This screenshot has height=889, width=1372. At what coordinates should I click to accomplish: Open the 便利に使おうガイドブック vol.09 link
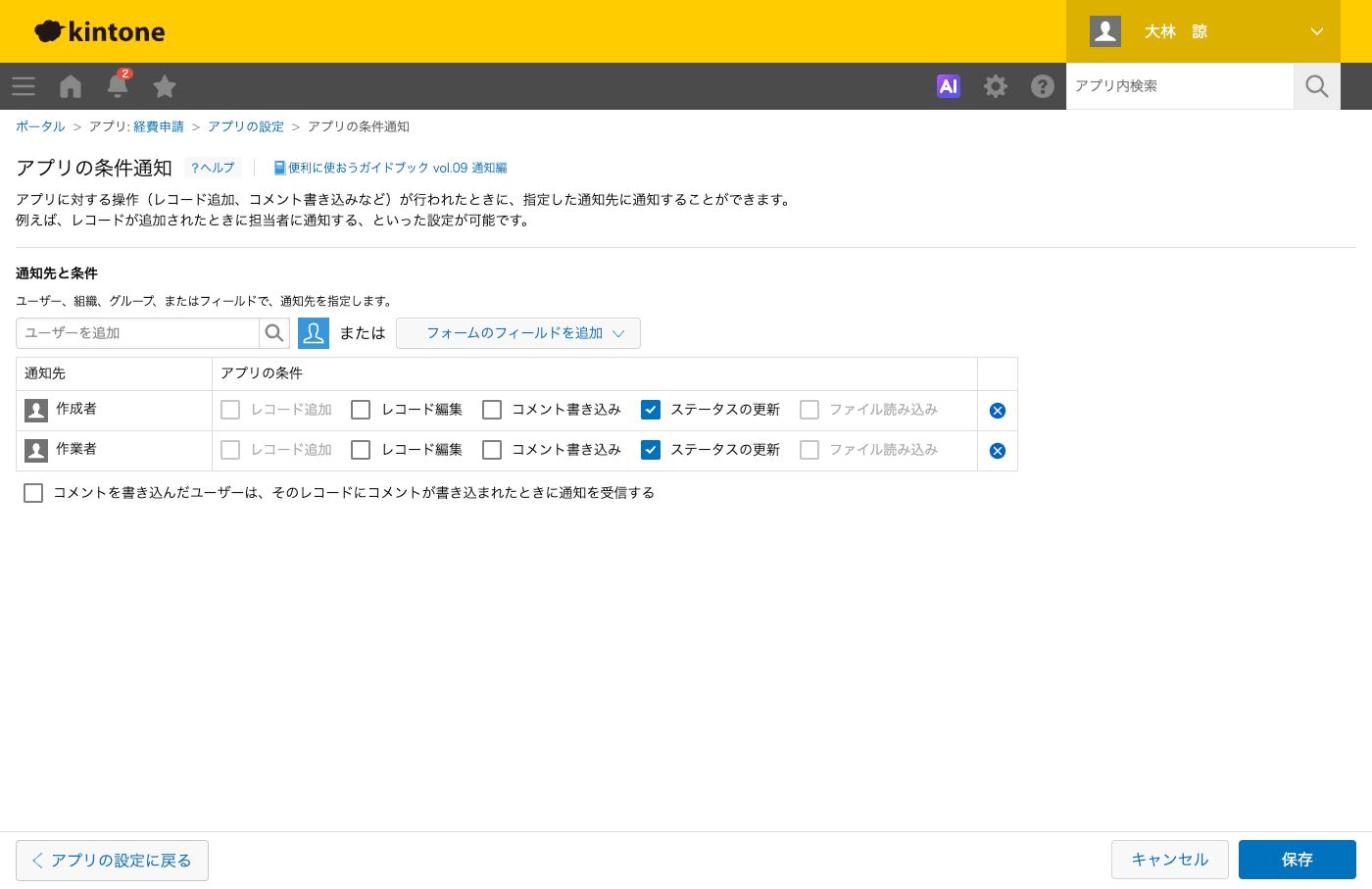[390, 168]
